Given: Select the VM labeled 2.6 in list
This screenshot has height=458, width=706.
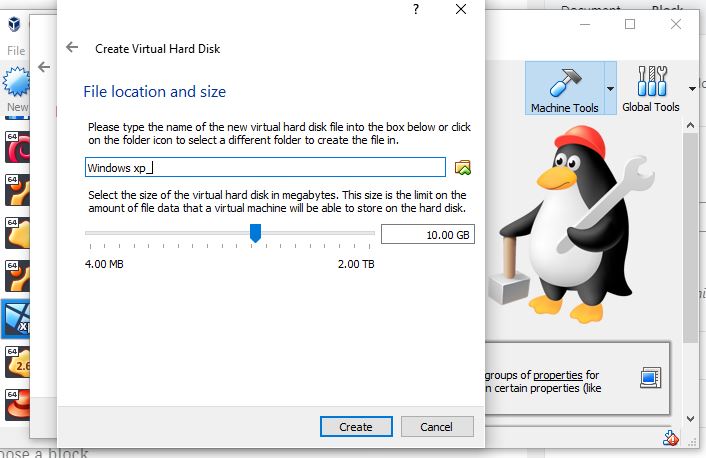Looking at the screenshot, I should 17,363.
